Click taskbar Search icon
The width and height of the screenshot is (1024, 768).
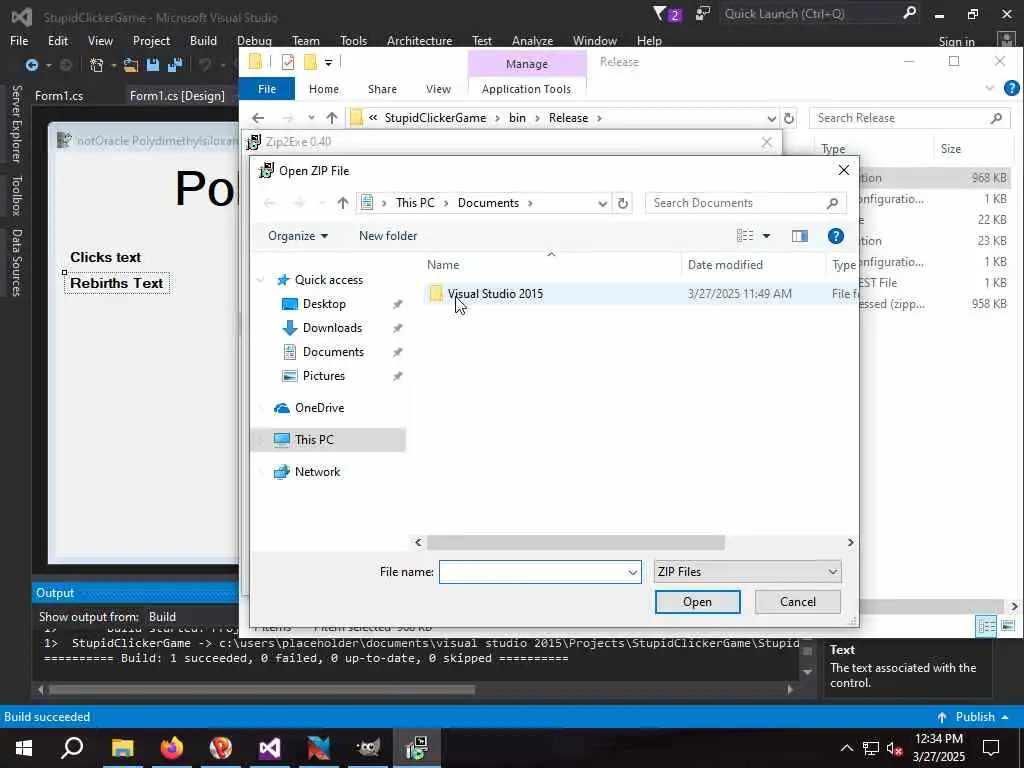(x=72, y=748)
